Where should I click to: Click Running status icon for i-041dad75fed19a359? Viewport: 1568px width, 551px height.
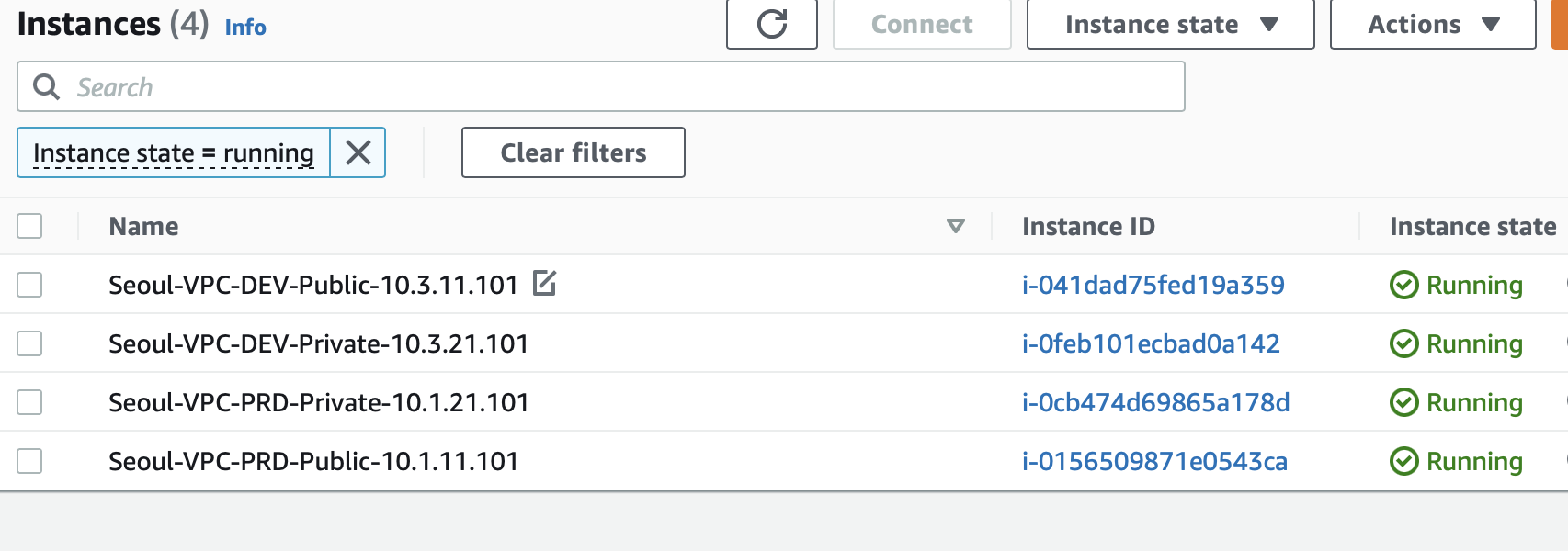(1403, 285)
